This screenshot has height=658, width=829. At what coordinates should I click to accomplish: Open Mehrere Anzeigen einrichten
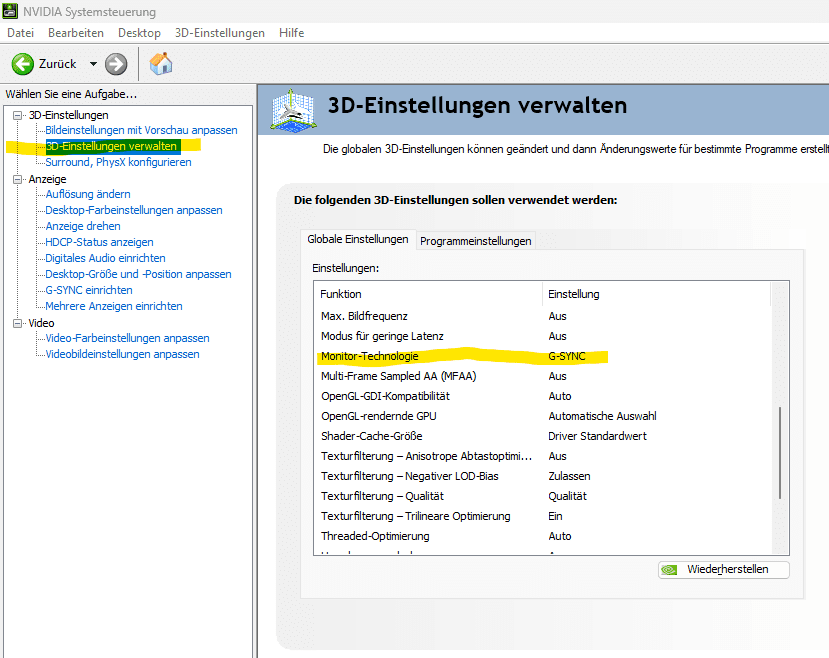coord(114,306)
